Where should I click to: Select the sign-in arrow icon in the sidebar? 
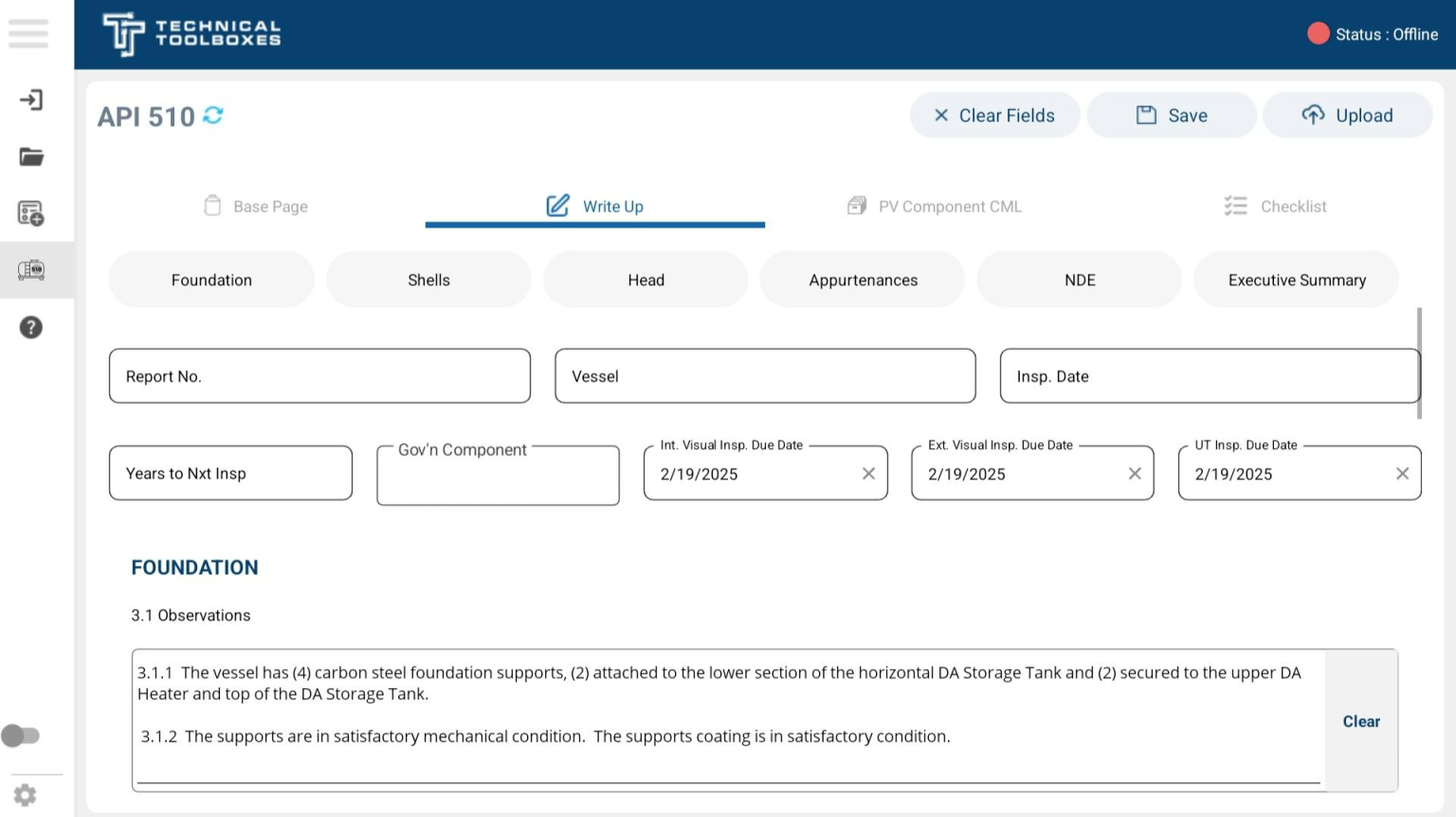click(31, 100)
